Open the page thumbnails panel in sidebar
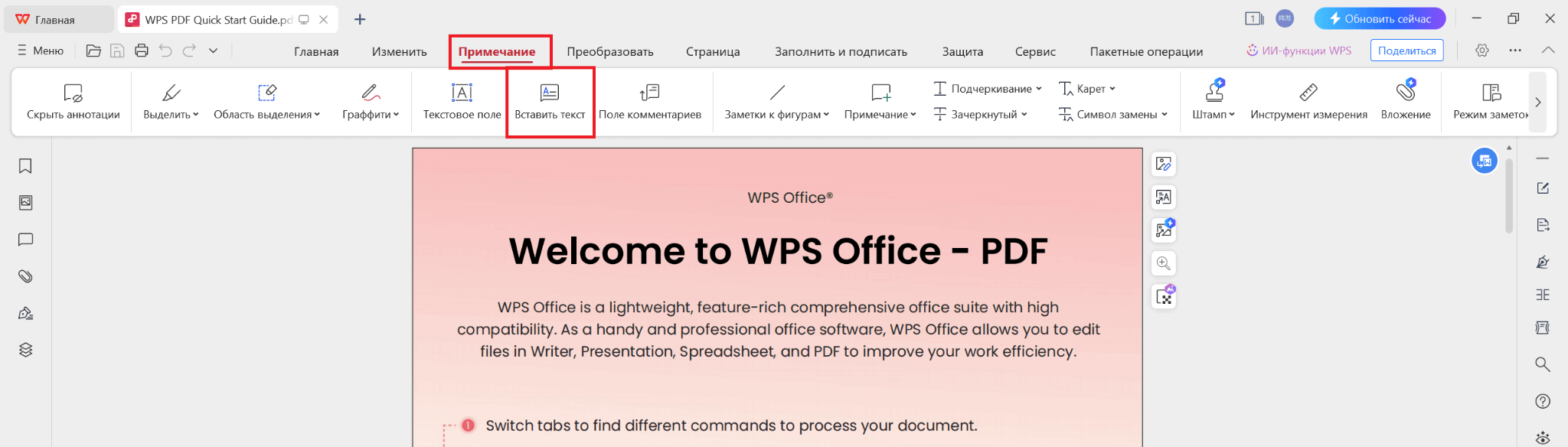This screenshot has height=447, width=1568. click(25, 203)
